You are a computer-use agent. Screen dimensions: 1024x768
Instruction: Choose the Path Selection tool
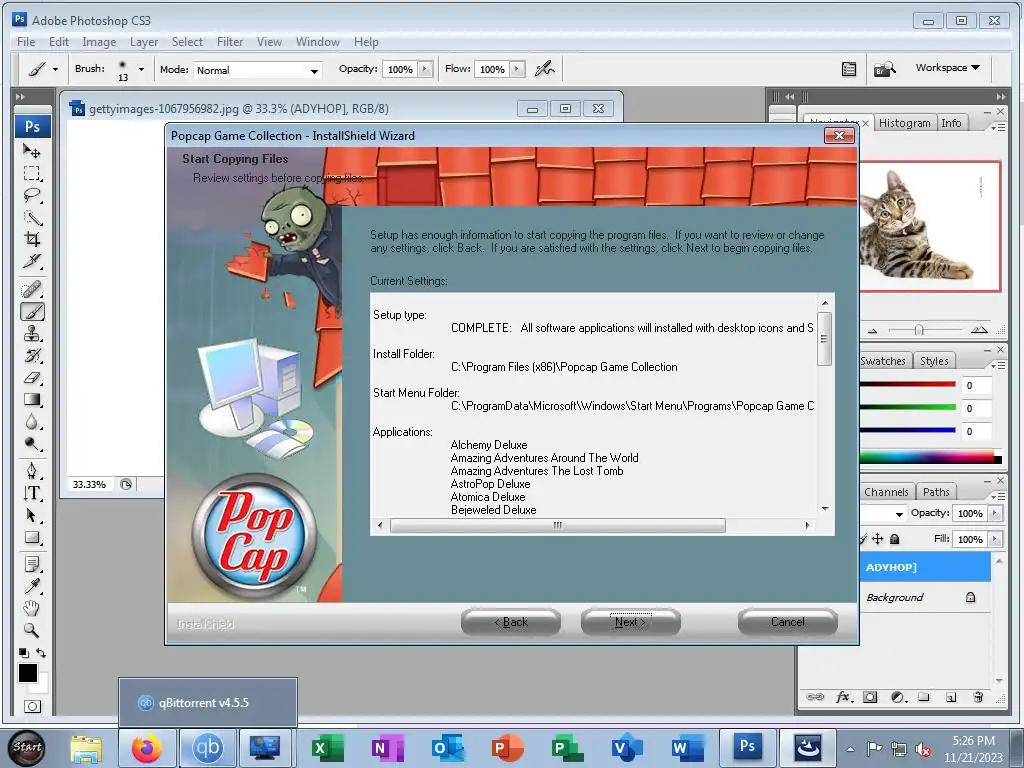[31, 515]
